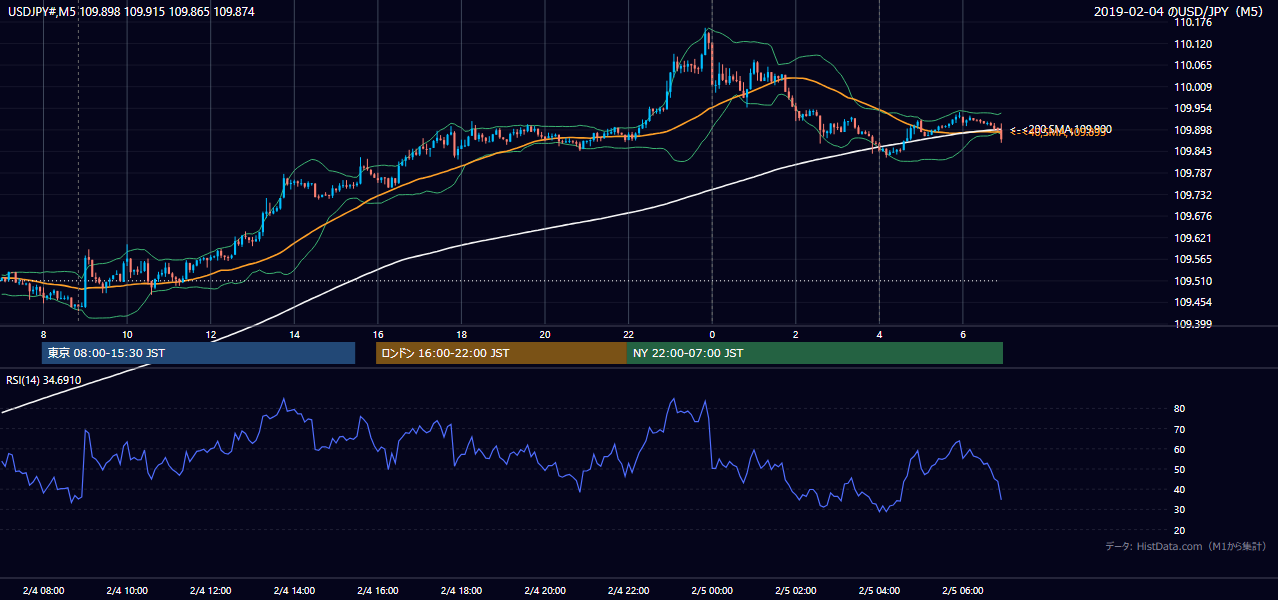Screen dimensions: 1278x600
Task: Click RSI scale value 80
Action: [1180, 409]
